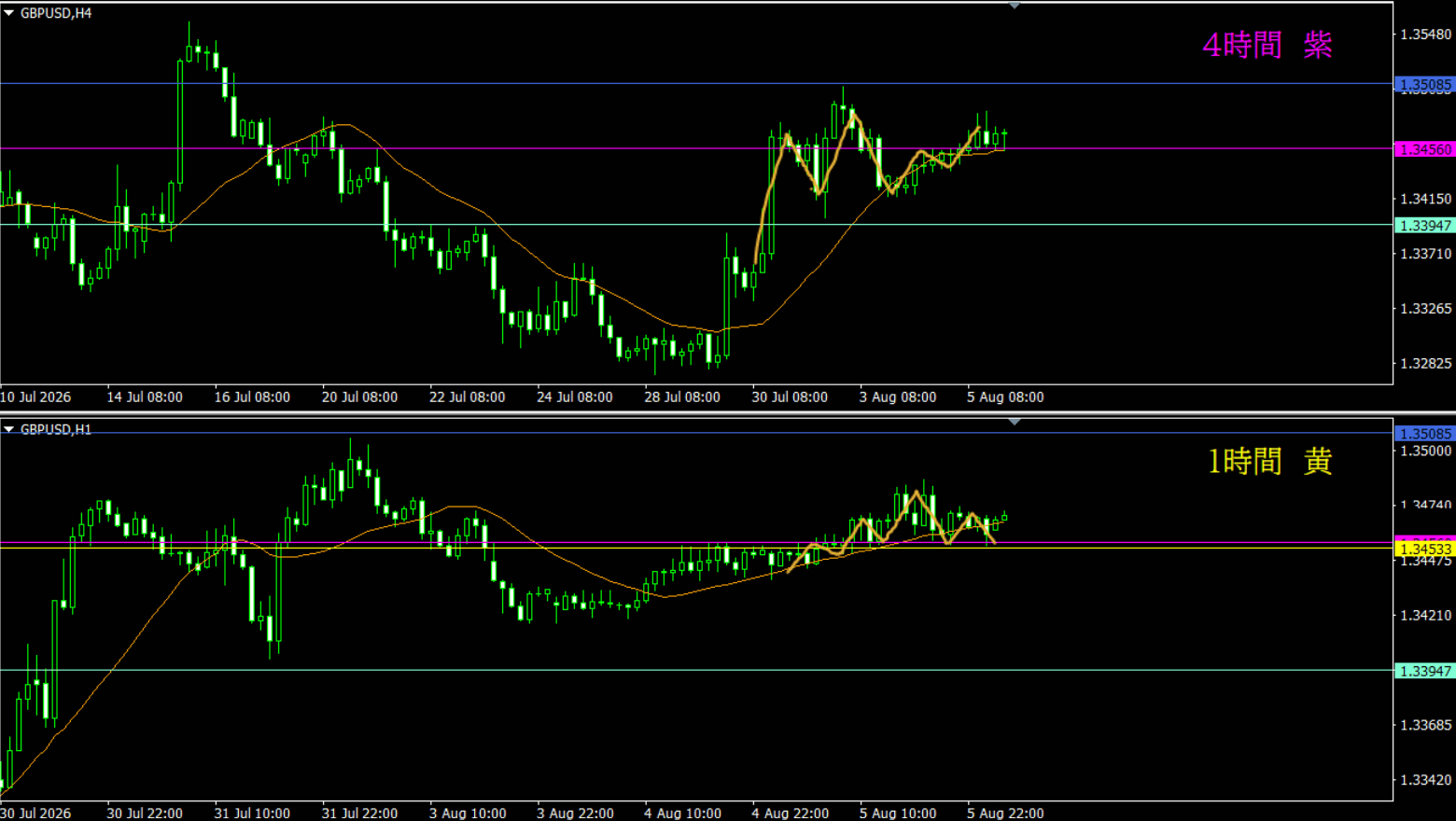Click the '4 Aug 10:00' time axis label
Viewport: 1456px width, 821px height.
[x=682, y=814]
